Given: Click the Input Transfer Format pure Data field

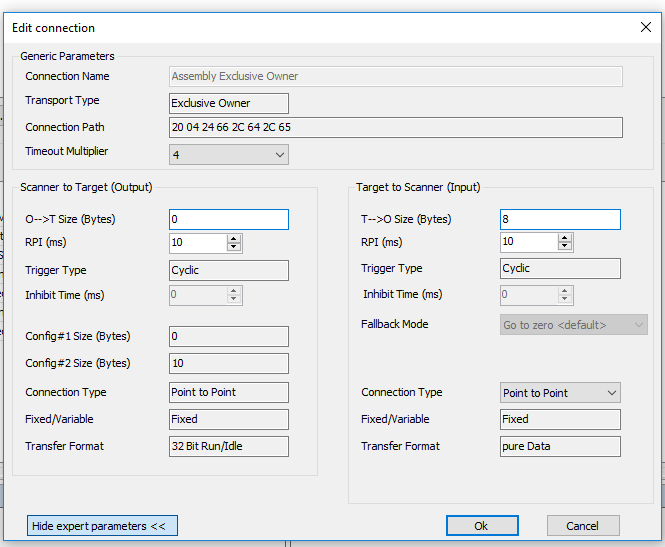Looking at the screenshot, I should 559,447.
